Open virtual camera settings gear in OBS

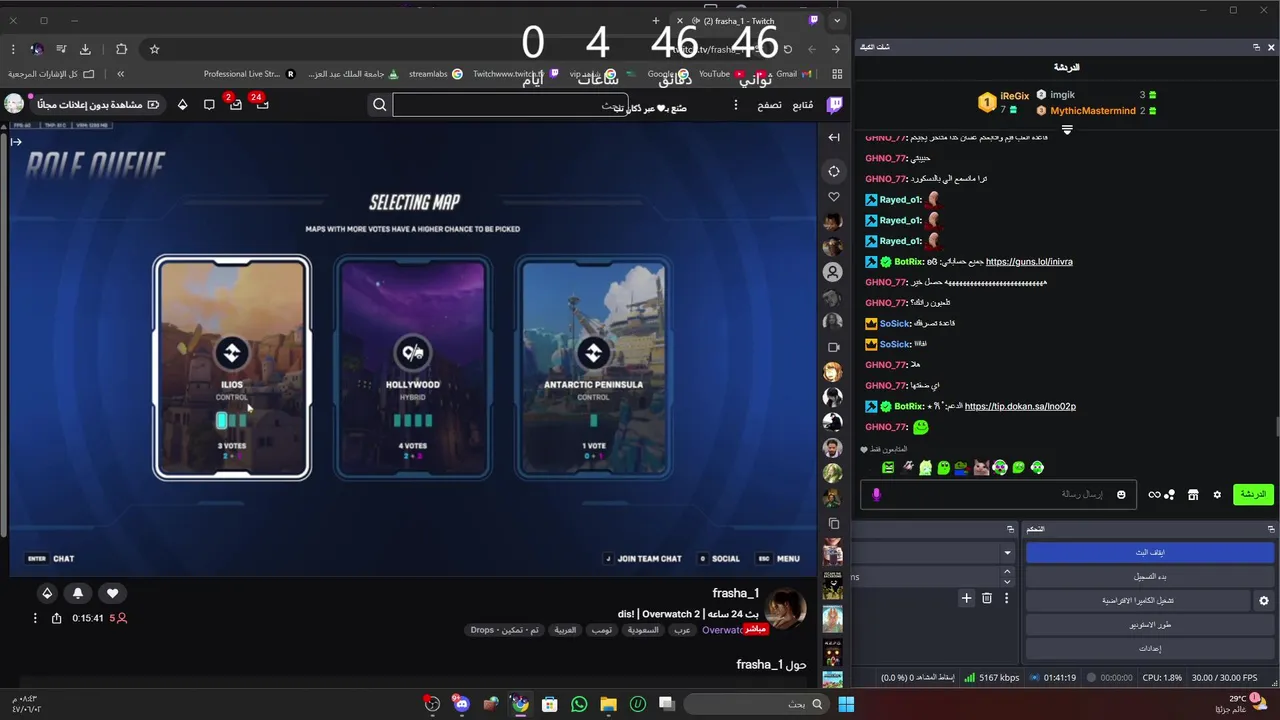pyautogui.click(x=1264, y=601)
